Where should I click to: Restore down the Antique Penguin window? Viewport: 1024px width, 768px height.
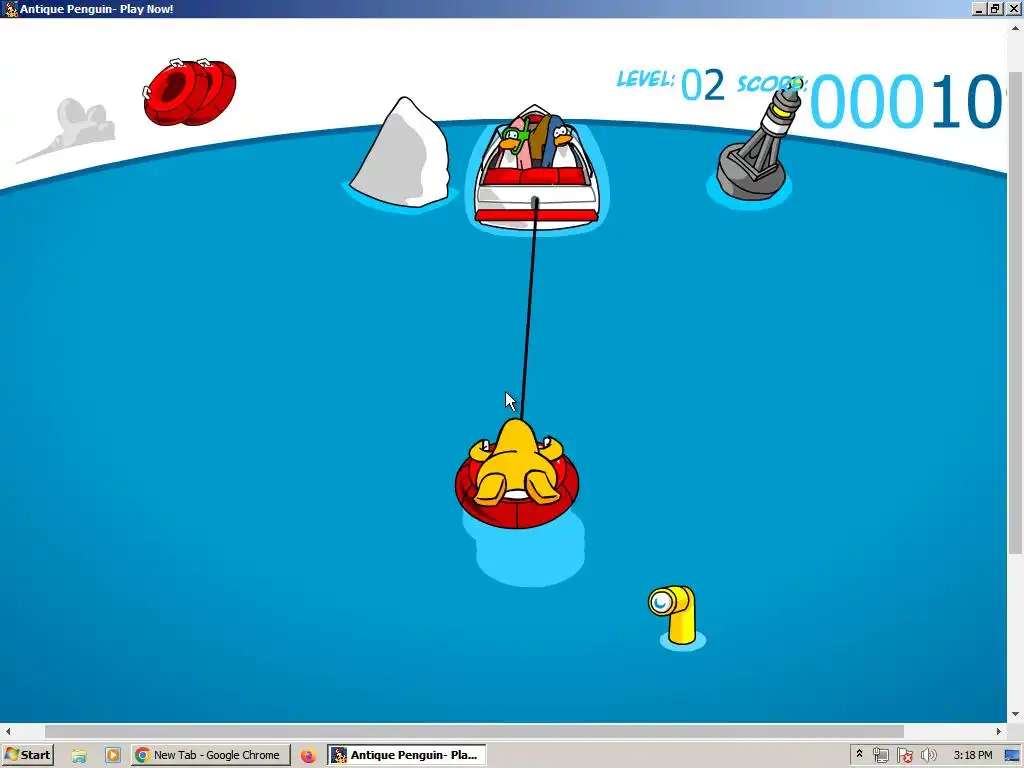click(x=995, y=9)
